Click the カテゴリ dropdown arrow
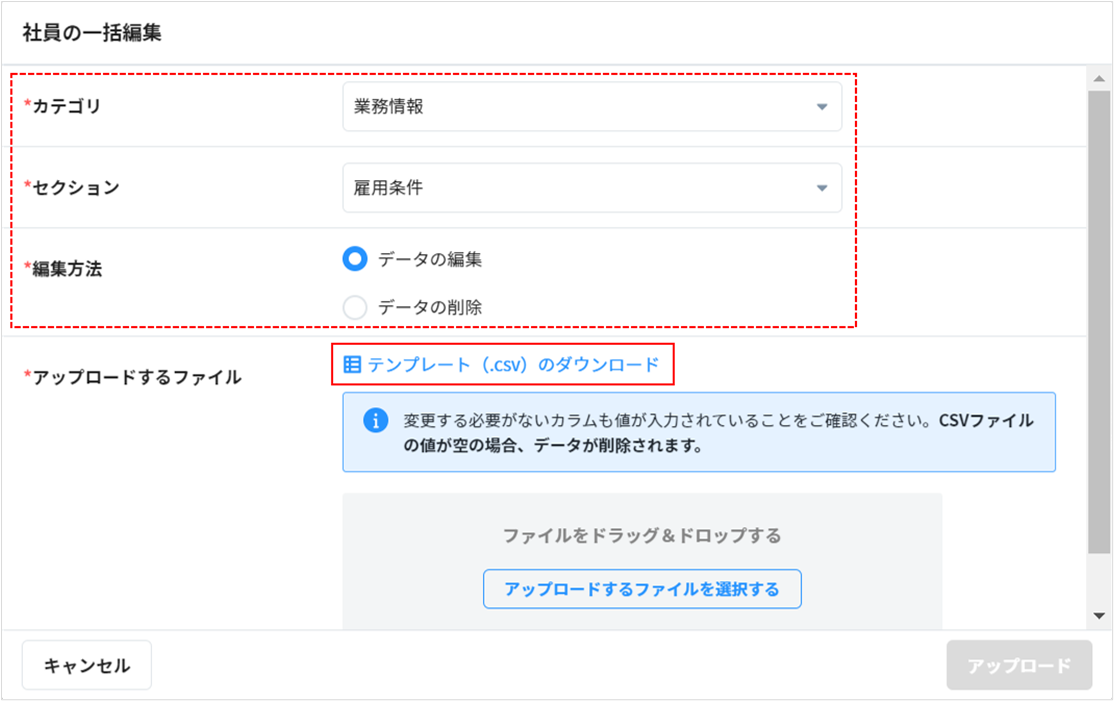This screenshot has height=701, width=1114. click(x=821, y=107)
